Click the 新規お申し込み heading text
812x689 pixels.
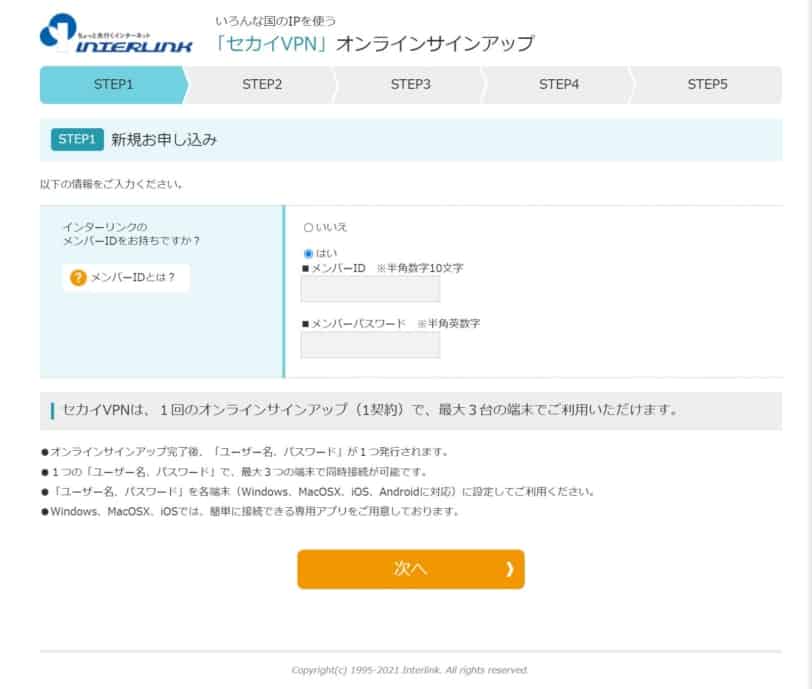pos(164,139)
